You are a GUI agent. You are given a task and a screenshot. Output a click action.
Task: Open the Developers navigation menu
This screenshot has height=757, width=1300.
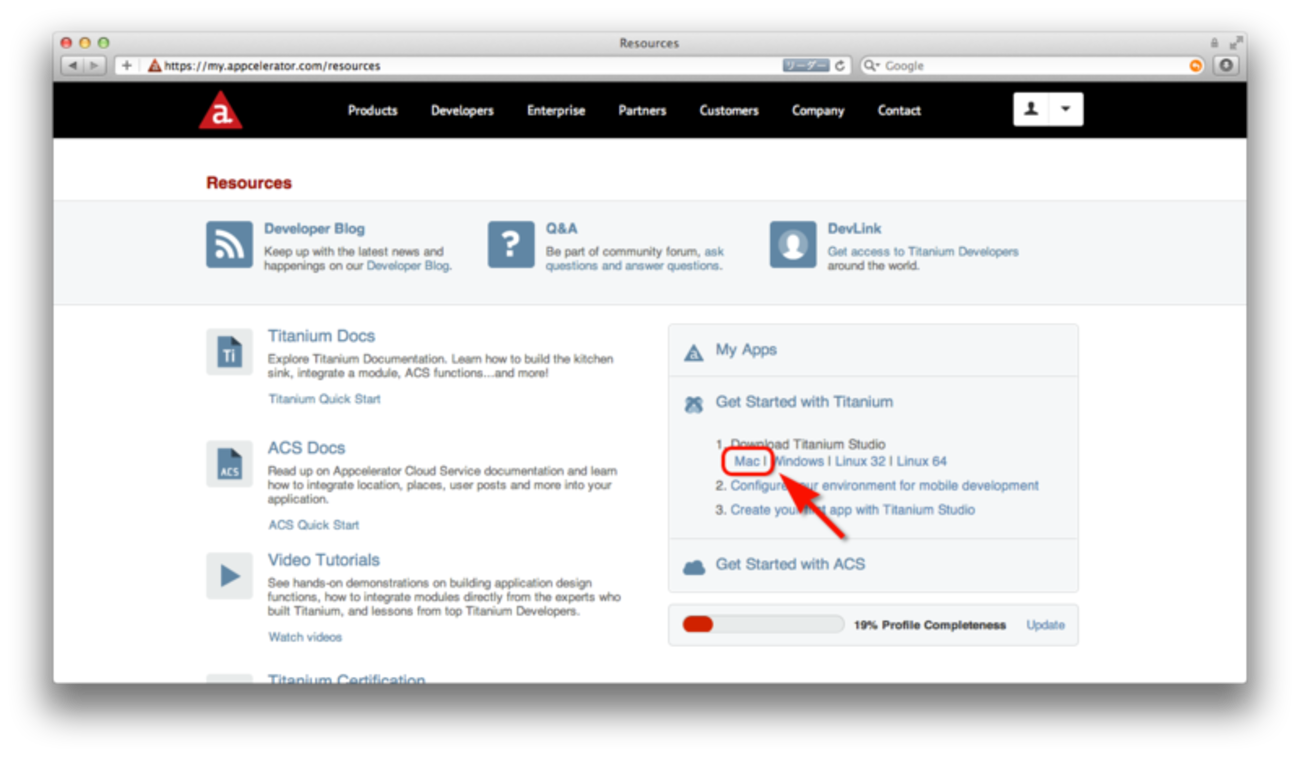(462, 111)
